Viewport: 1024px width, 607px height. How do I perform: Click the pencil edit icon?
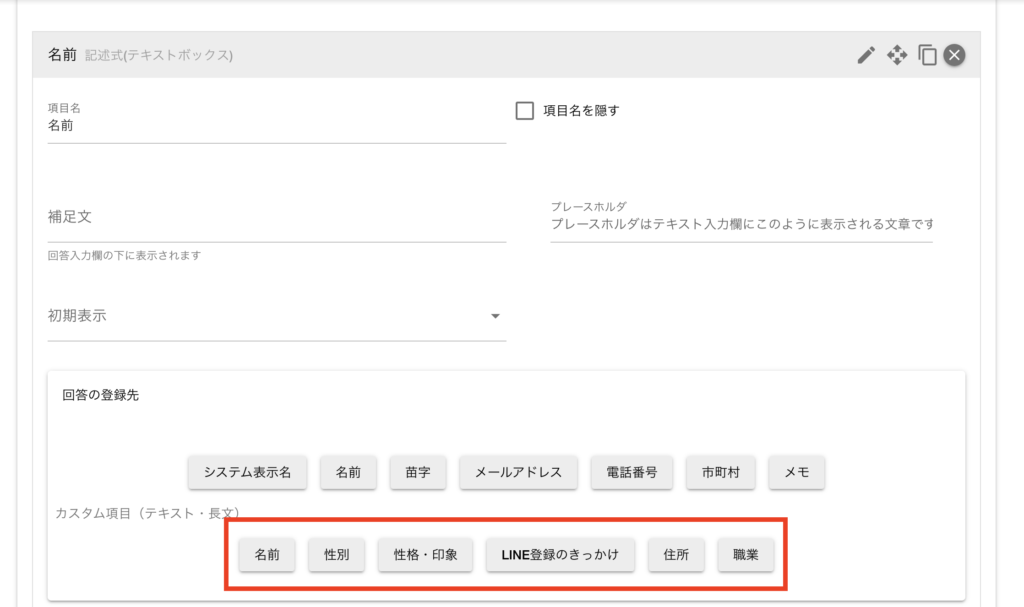click(x=866, y=55)
